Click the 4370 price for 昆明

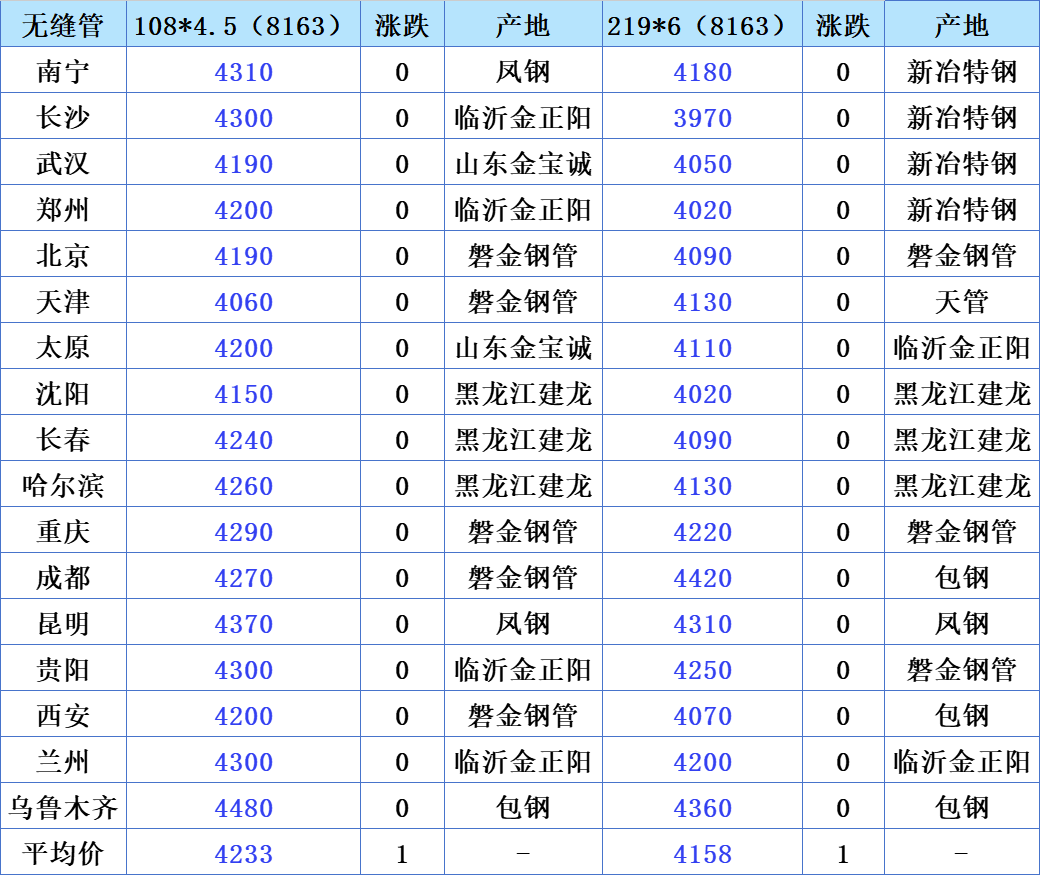pyautogui.click(x=243, y=624)
